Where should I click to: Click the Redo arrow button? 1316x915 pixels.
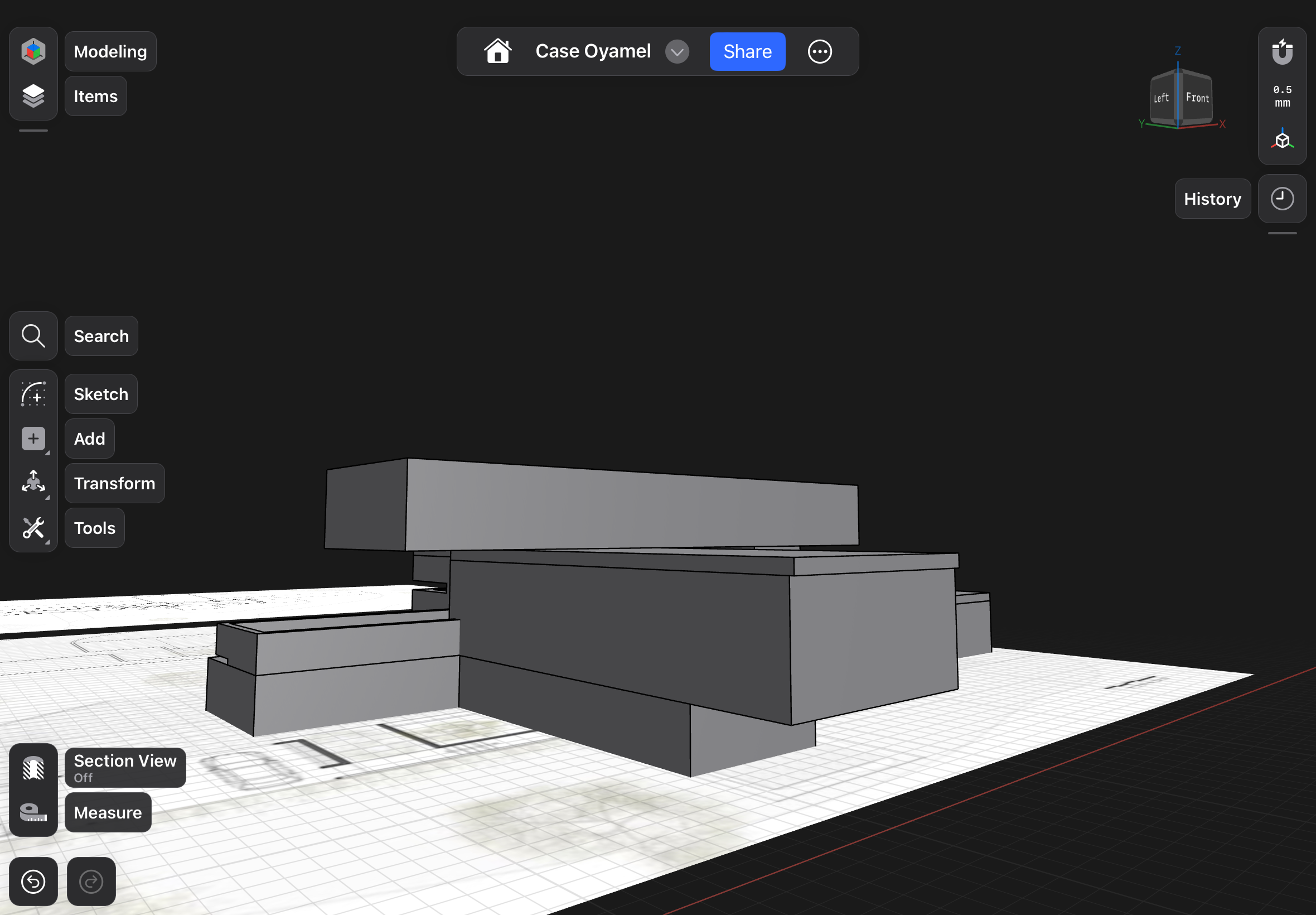tap(91, 881)
